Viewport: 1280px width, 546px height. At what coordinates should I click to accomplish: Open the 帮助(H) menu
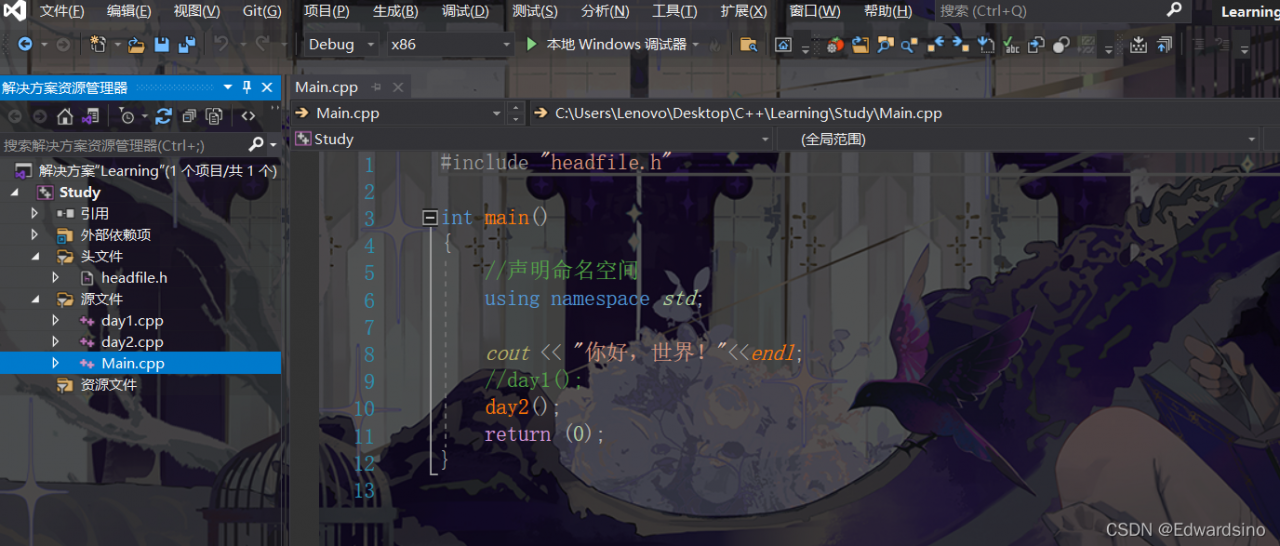pos(888,12)
